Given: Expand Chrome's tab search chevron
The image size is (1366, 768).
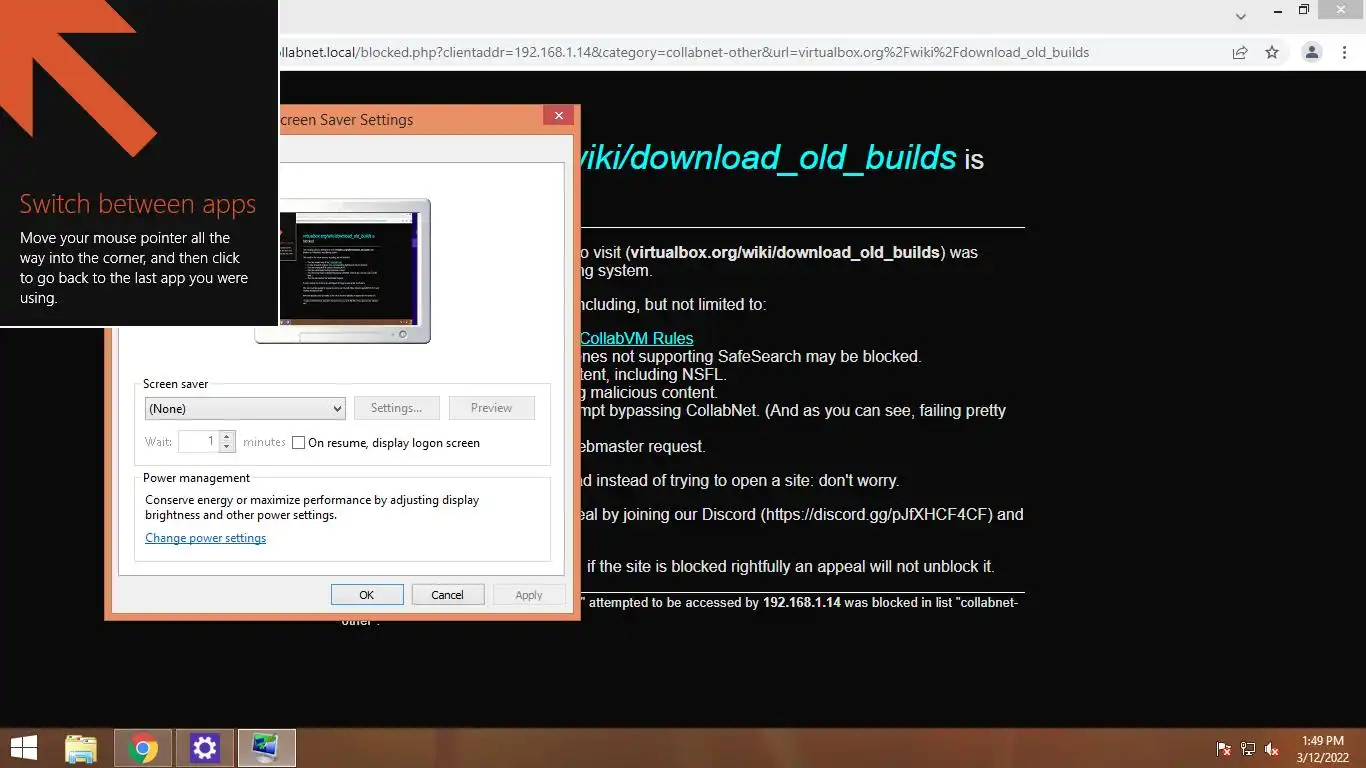Looking at the screenshot, I should pos(1241,16).
